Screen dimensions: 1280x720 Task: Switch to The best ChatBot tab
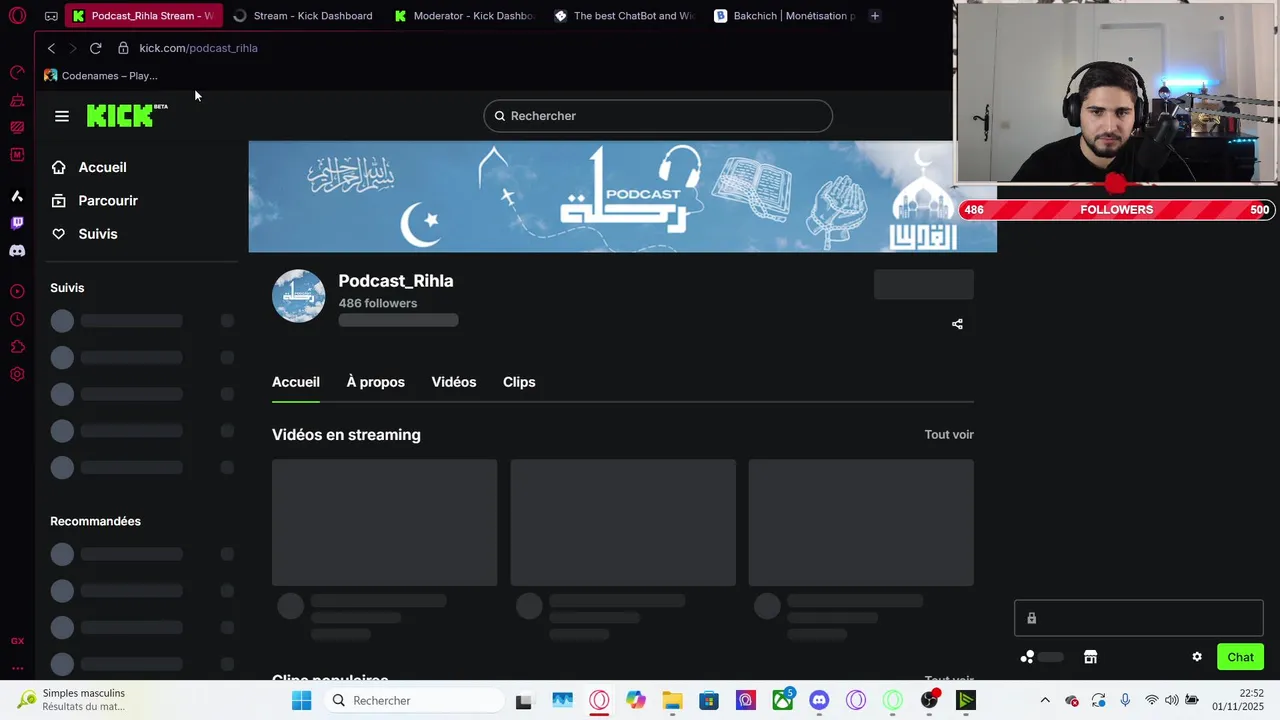624,16
